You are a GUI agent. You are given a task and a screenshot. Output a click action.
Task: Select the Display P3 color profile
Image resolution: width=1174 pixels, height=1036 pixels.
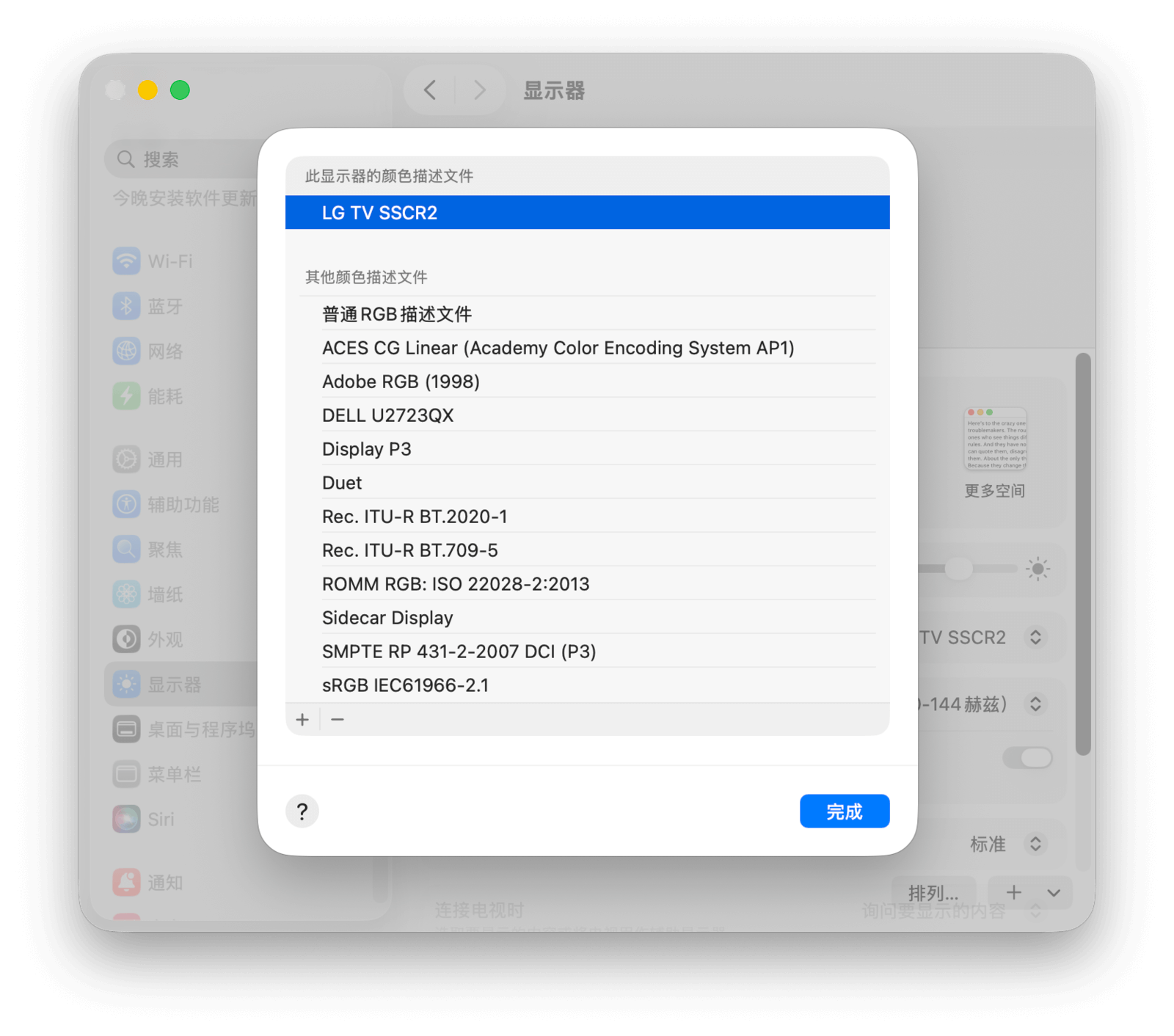pos(367,449)
